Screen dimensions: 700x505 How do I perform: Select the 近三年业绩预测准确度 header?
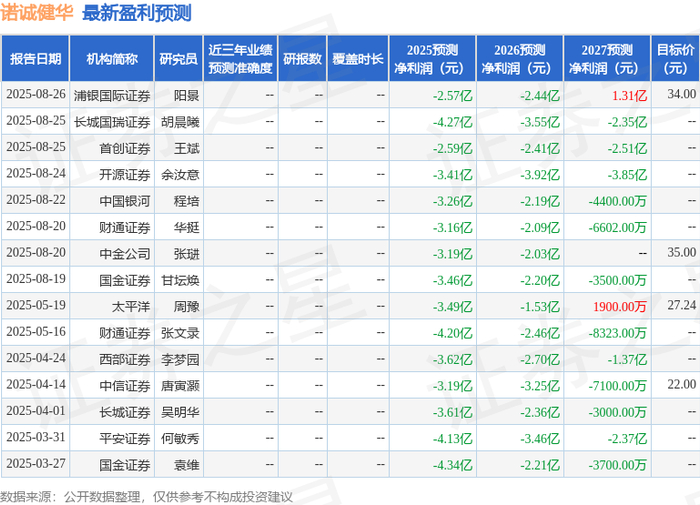(x=241, y=58)
